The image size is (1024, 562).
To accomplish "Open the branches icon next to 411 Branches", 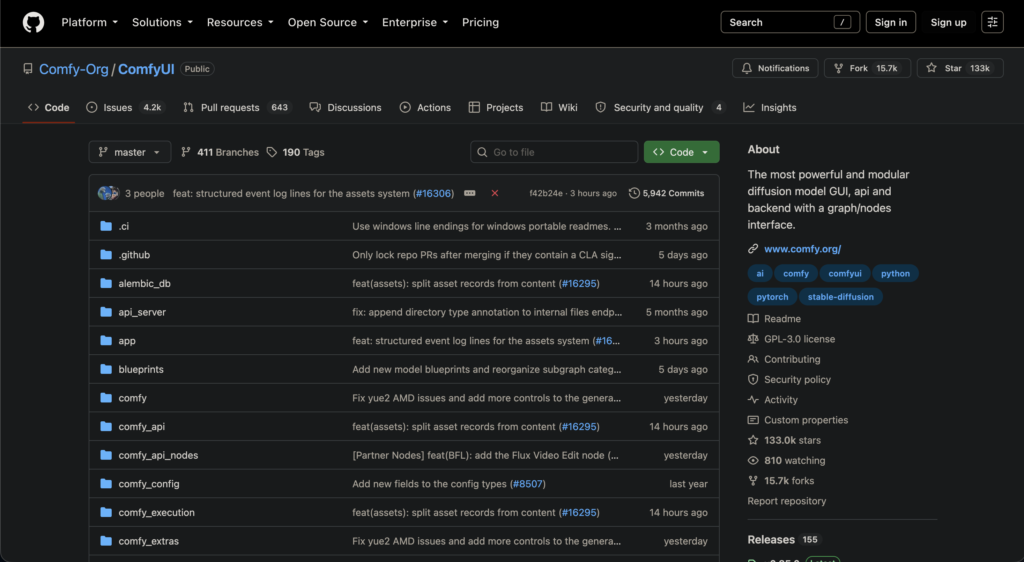I will click(x=185, y=152).
